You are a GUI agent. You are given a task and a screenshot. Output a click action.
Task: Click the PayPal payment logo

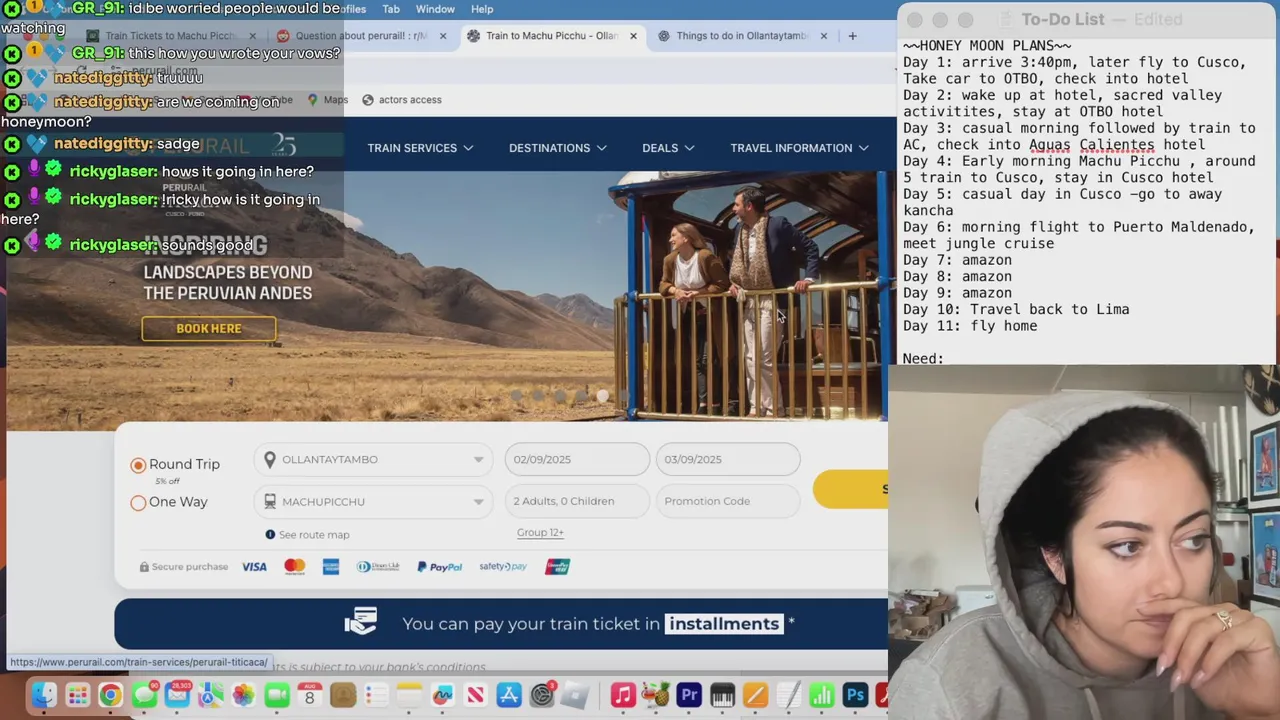pos(439,566)
